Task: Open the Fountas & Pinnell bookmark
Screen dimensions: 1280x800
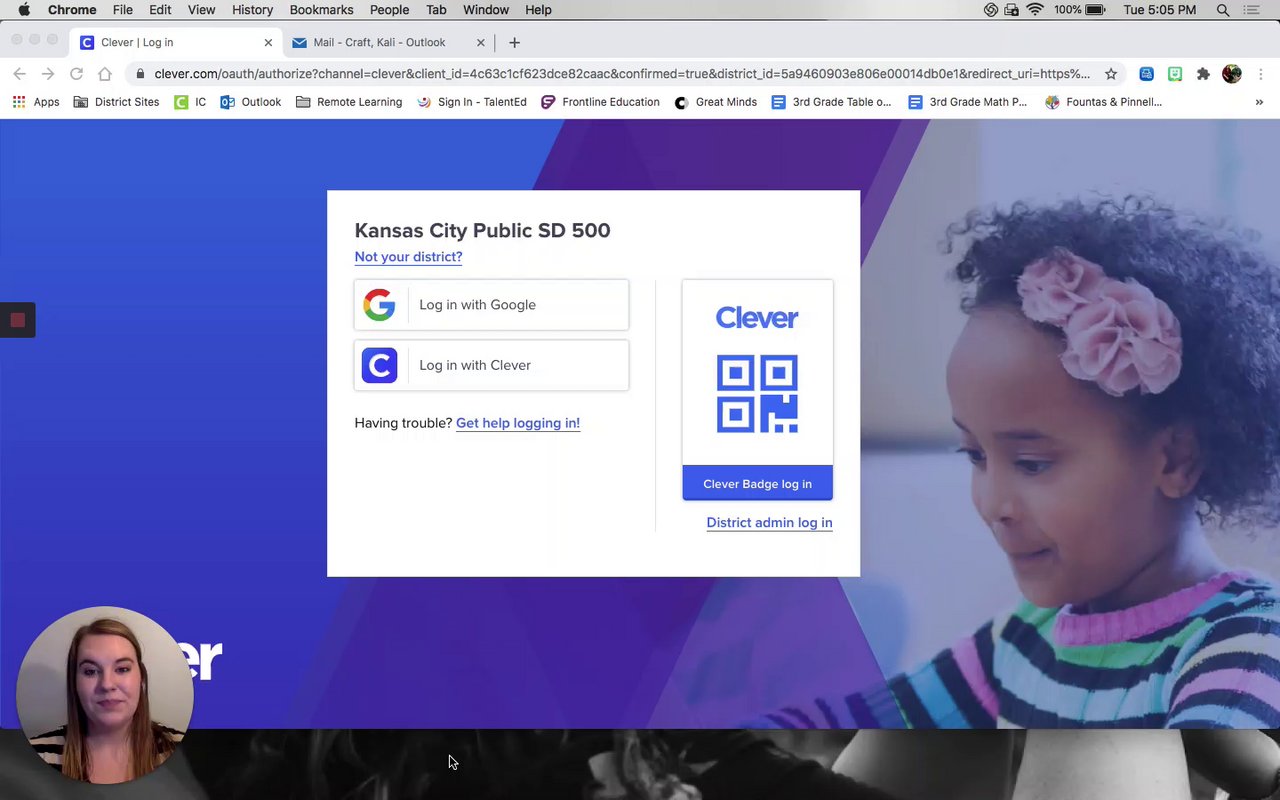Action: [x=1103, y=102]
